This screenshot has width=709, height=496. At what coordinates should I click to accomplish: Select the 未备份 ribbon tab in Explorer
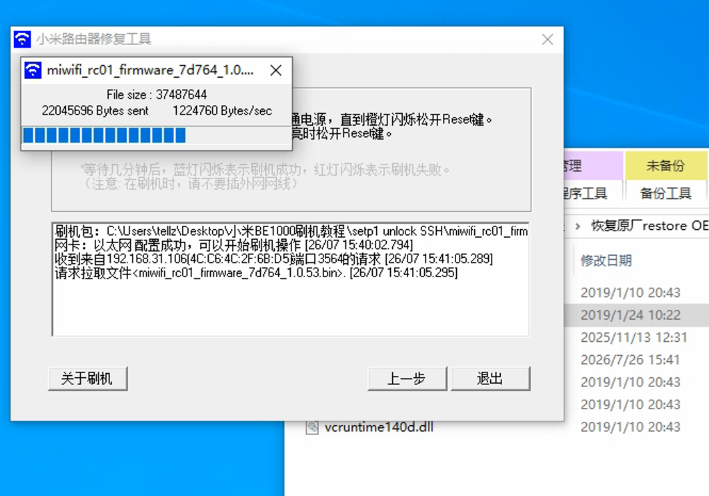(x=665, y=165)
